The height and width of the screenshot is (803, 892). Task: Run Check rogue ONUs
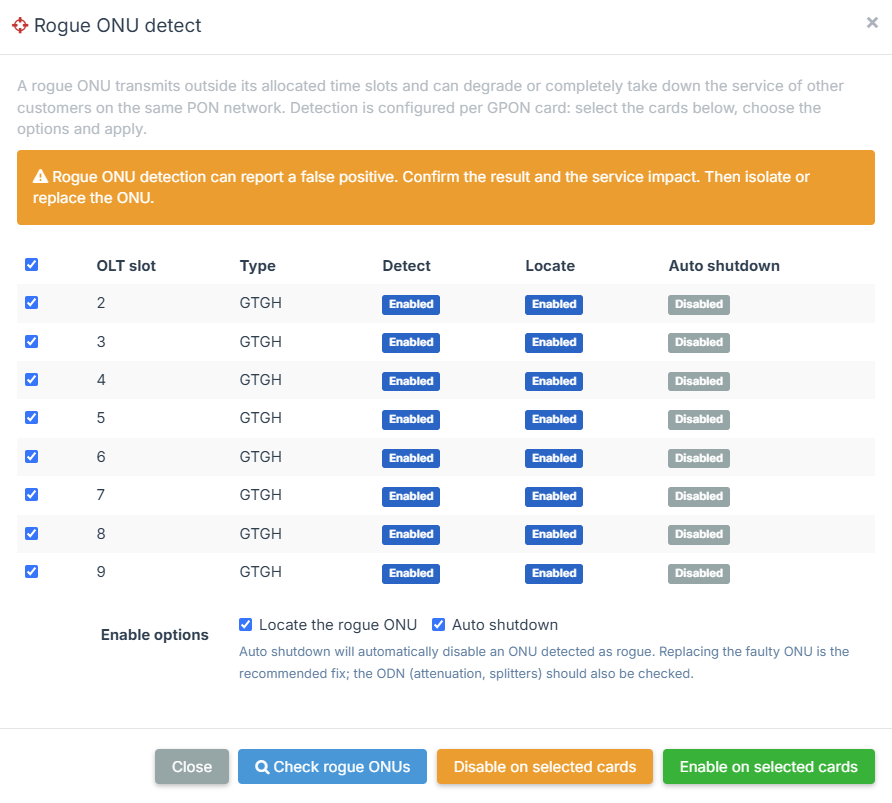[332, 767]
